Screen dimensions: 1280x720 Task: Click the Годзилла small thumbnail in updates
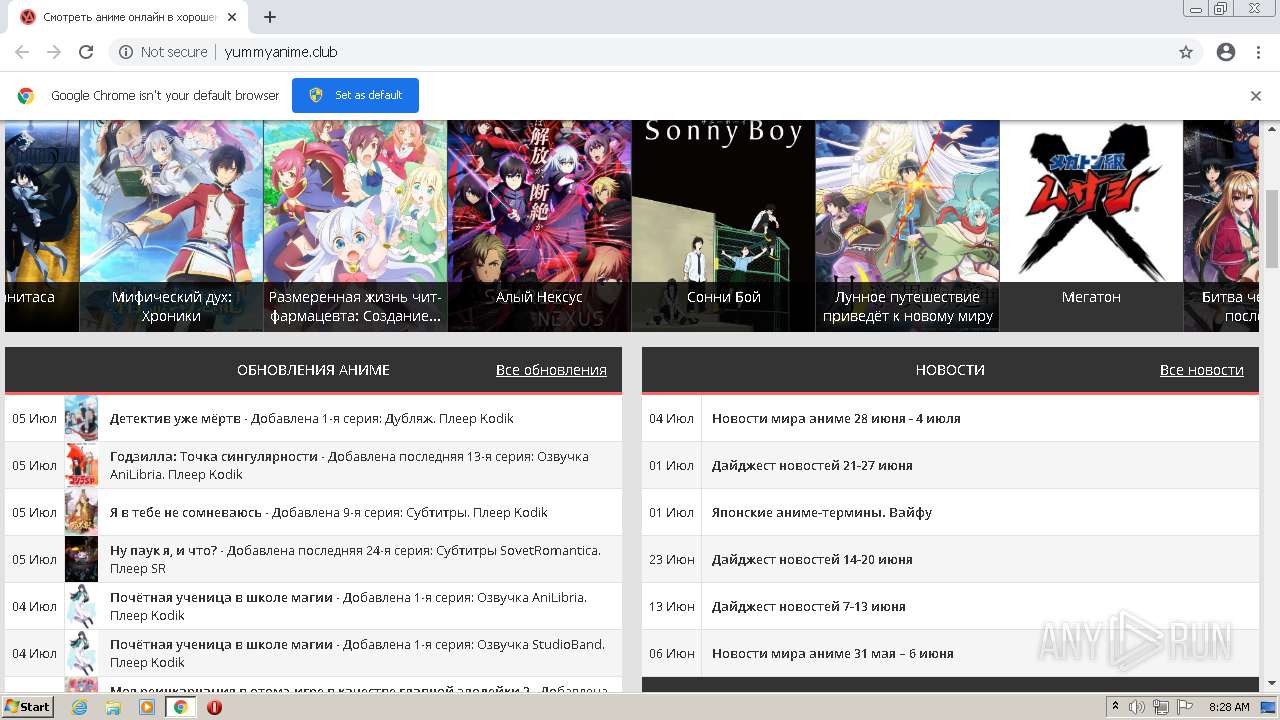click(81, 465)
